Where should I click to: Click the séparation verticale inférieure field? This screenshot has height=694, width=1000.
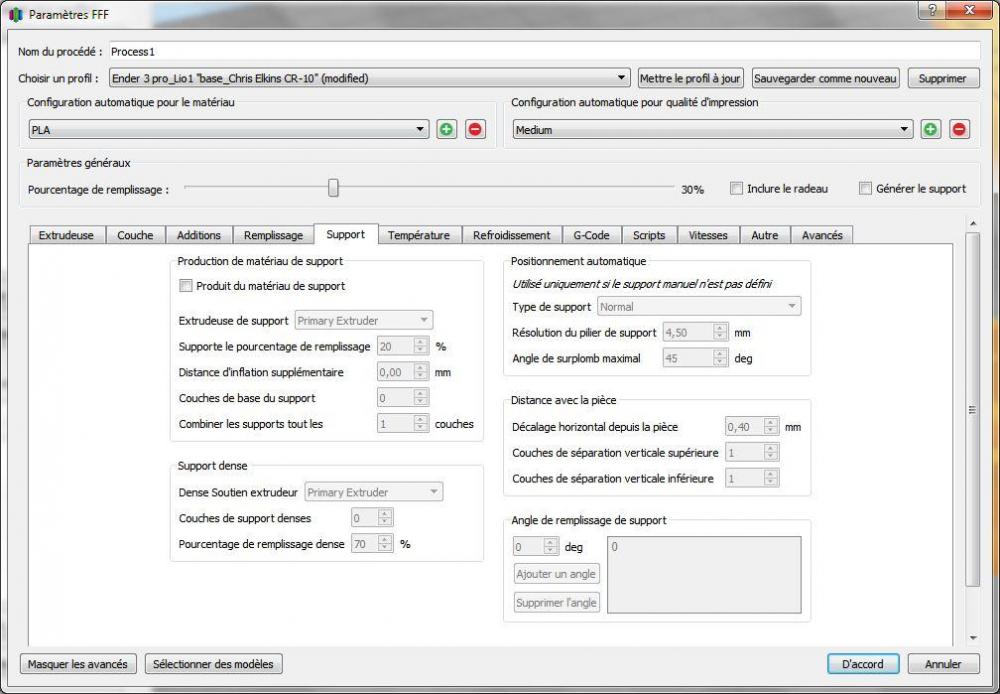(752, 478)
